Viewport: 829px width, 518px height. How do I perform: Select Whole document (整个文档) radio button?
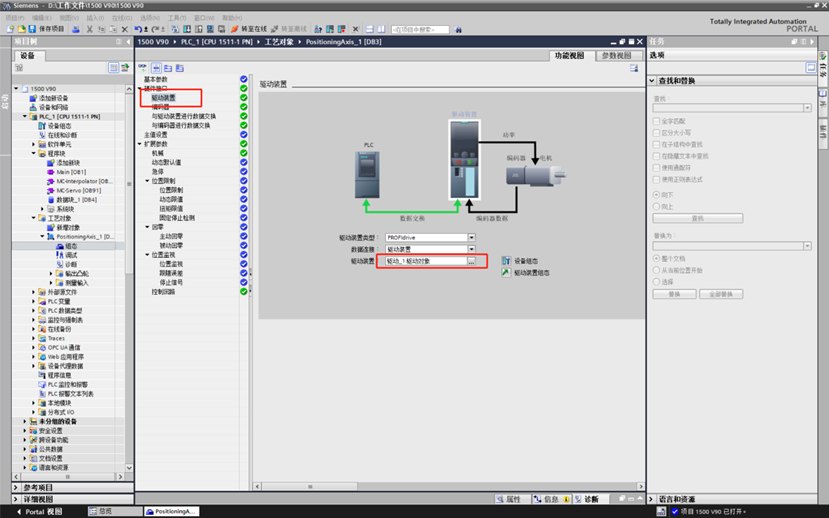click(x=656, y=258)
